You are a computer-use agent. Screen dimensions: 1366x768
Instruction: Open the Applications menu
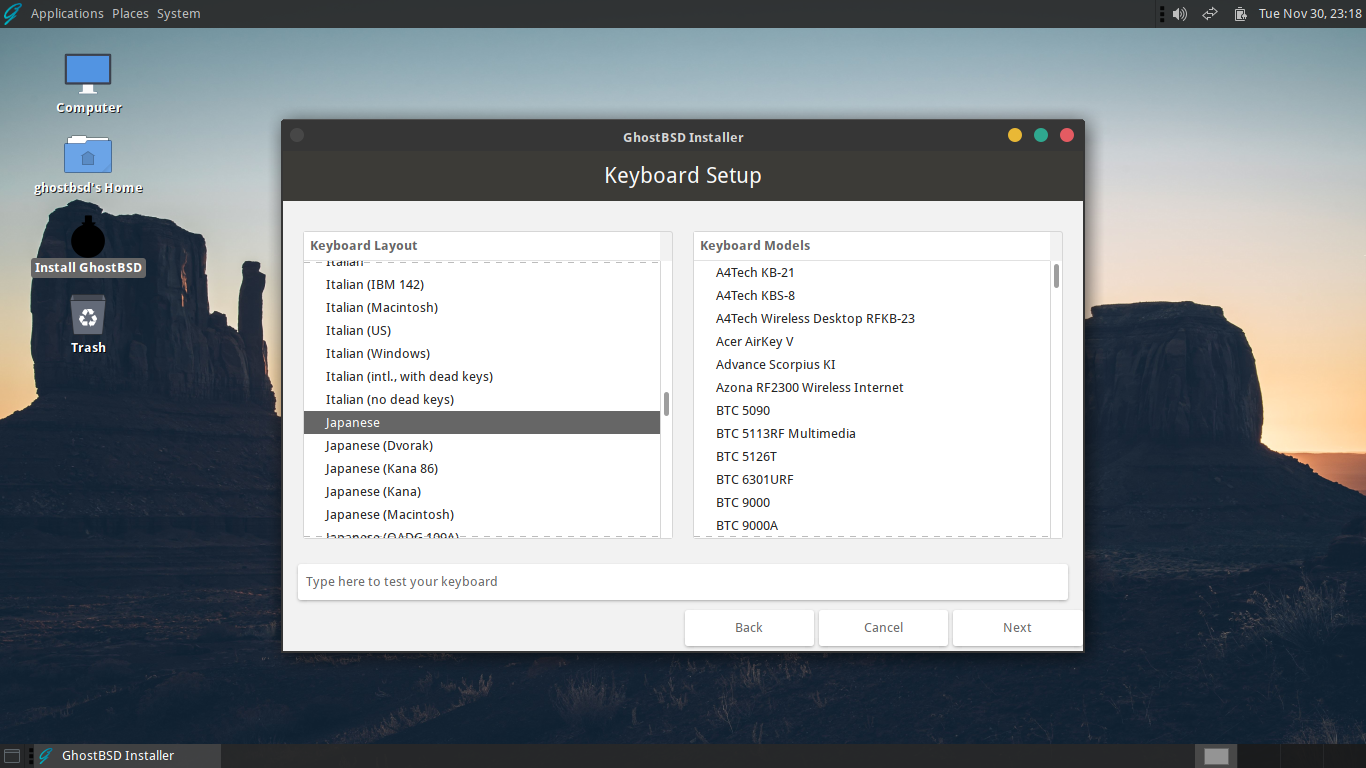click(67, 14)
